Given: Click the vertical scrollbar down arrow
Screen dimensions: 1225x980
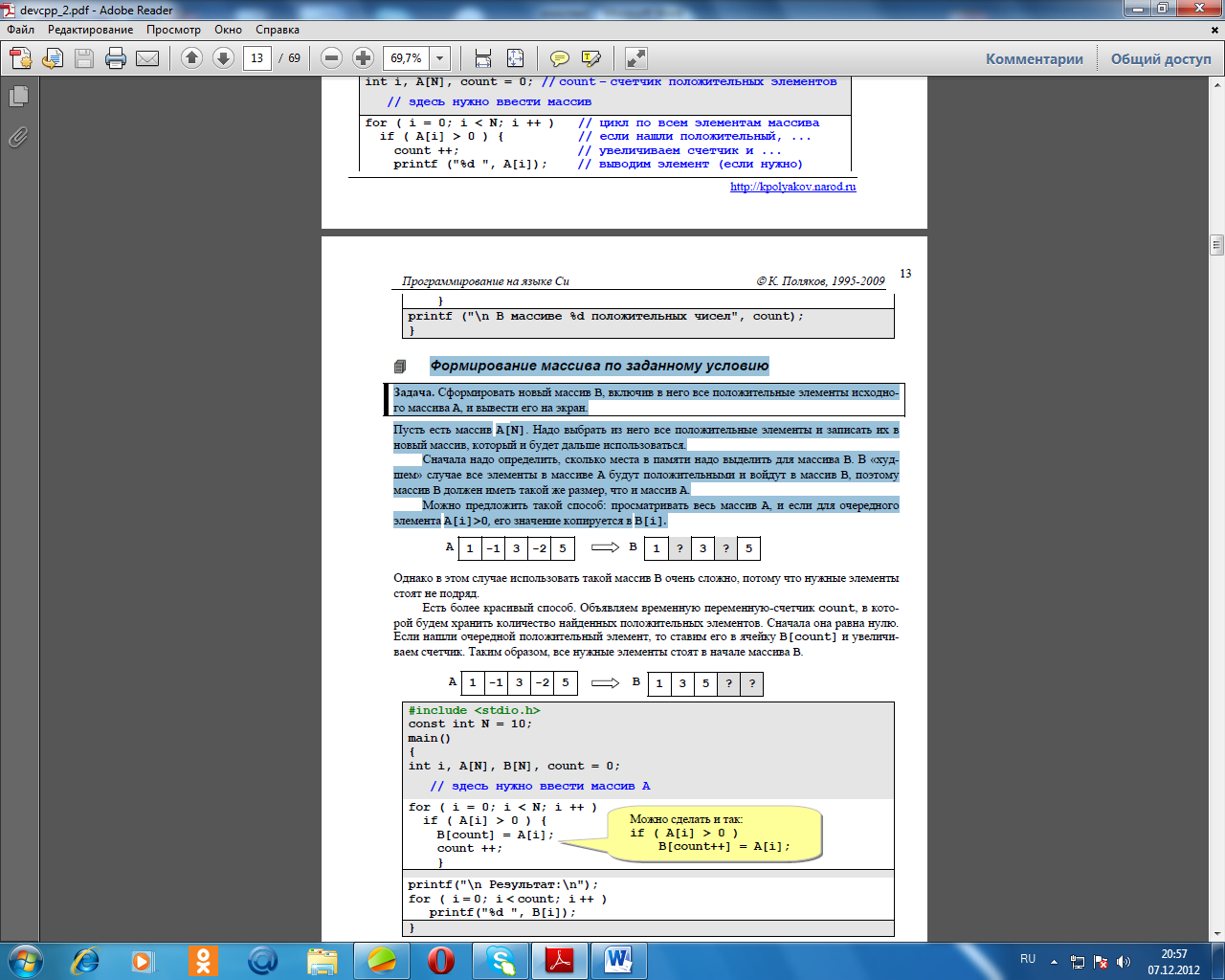Looking at the screenshot, I should (x=1217, y=933).
